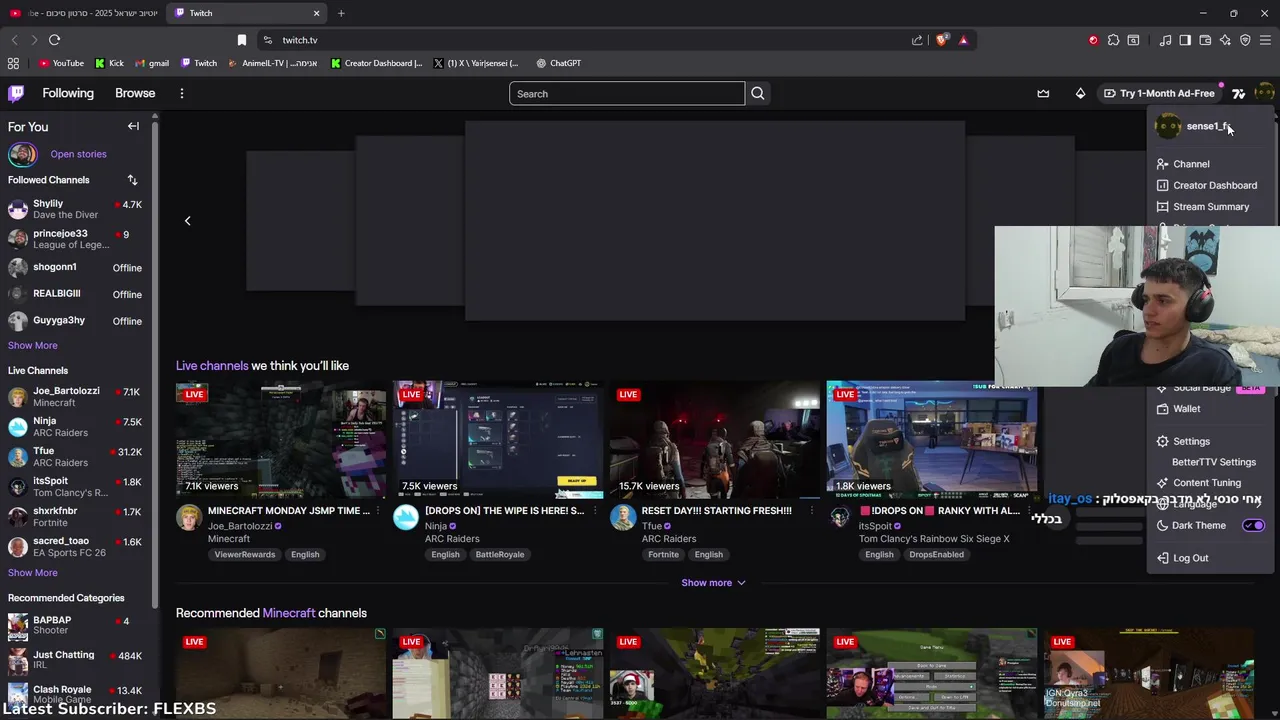Click the search magnifier button

pyautogui.click(x=757, y=93)
